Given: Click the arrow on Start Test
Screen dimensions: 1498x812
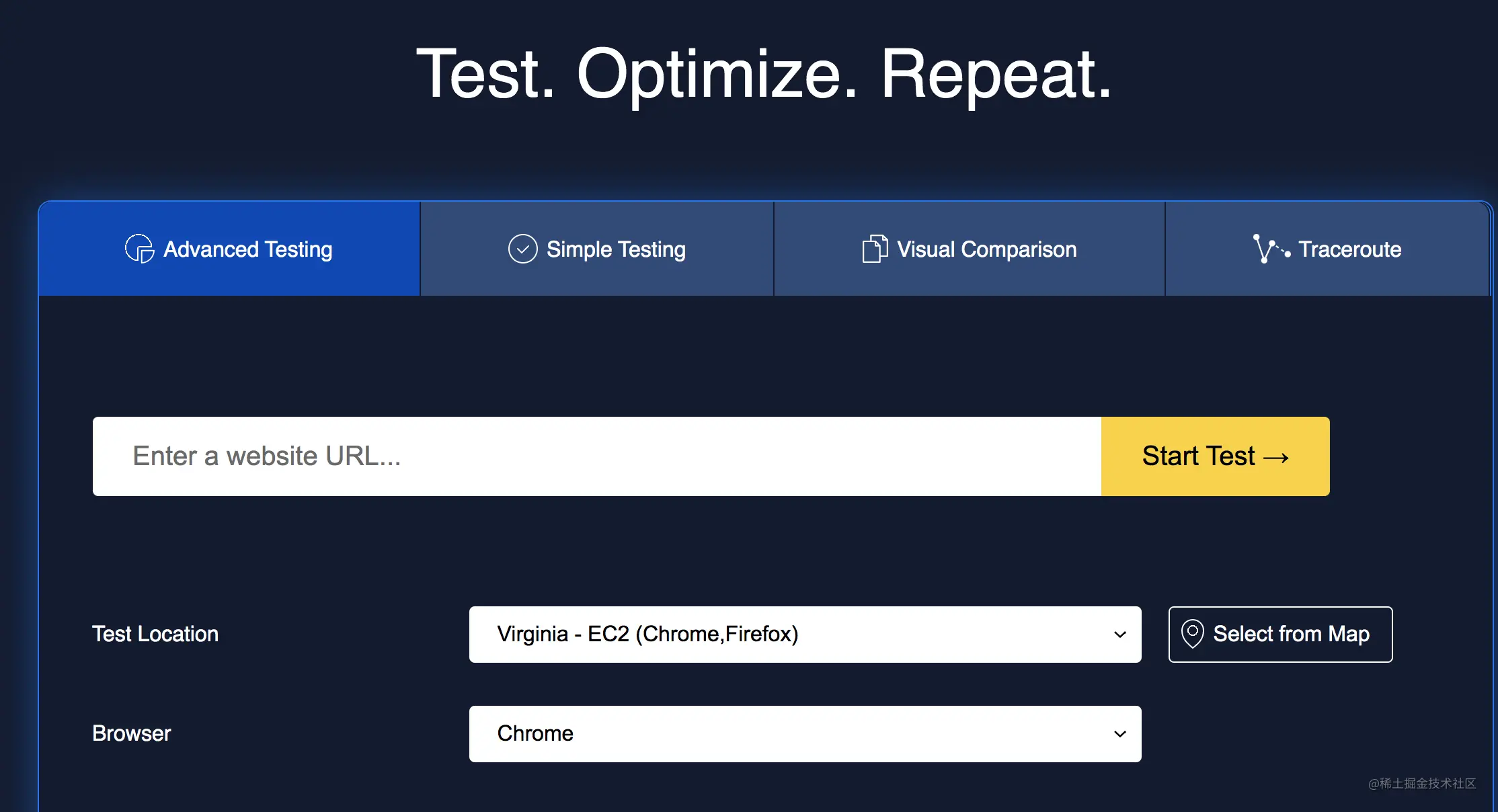Looking at the screenshot, I should pos(1276,458).
